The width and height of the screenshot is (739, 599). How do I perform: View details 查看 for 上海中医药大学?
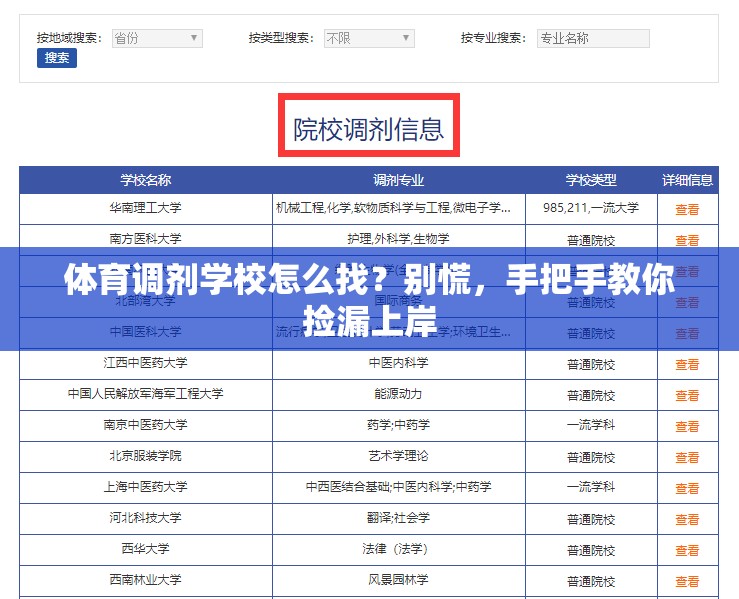click(x=687, y=488)
